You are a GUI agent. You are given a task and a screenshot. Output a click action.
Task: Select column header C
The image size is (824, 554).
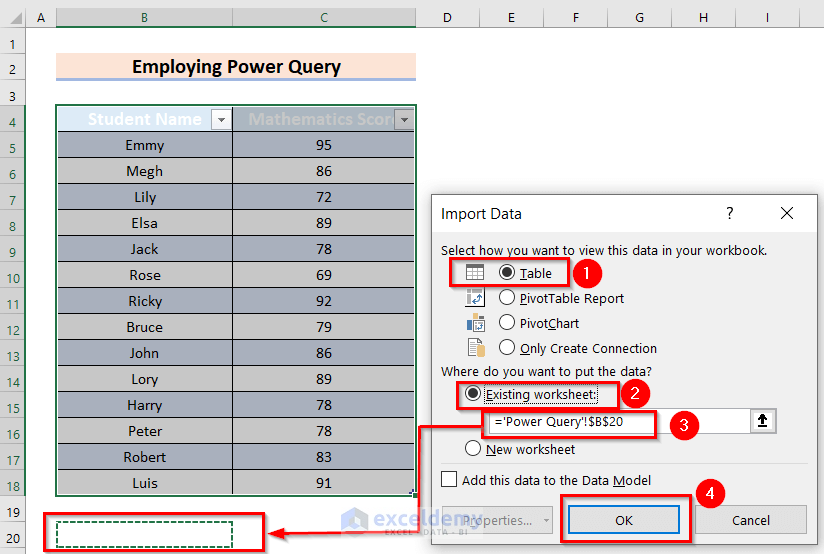point(323,18)
